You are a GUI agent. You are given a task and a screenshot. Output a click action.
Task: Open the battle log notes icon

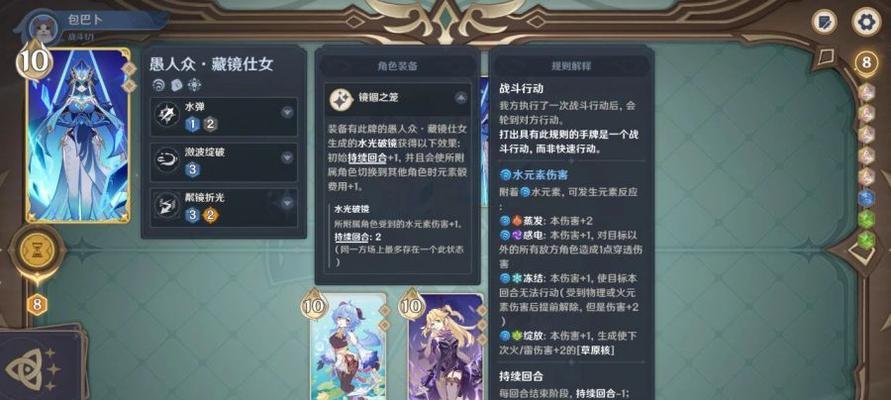pos(825,23)
